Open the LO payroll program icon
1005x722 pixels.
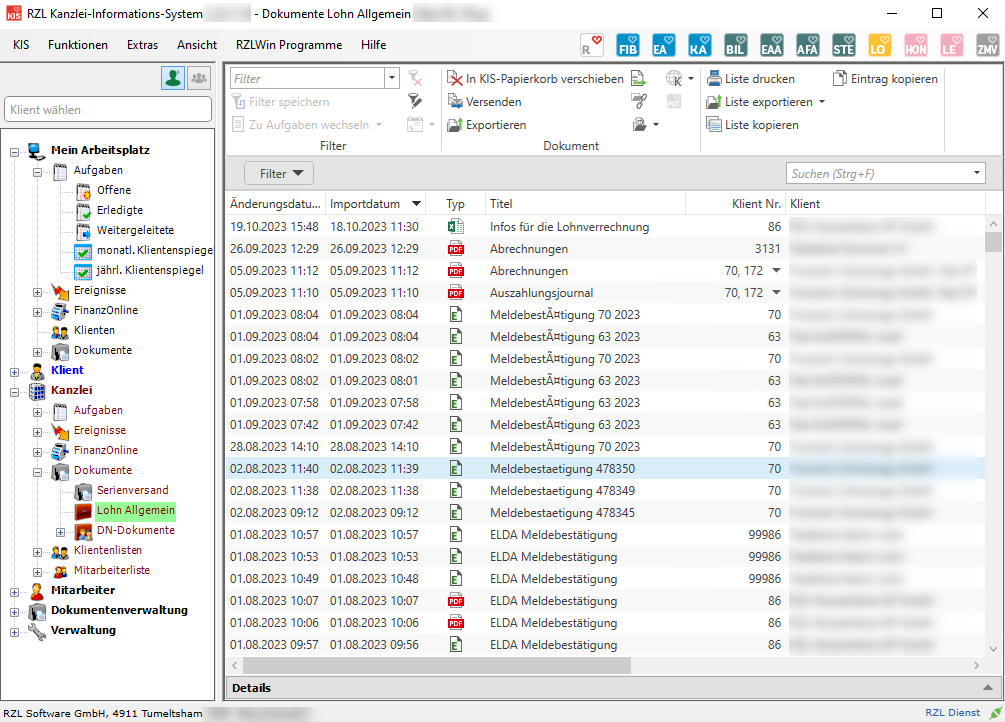(879, 46)
